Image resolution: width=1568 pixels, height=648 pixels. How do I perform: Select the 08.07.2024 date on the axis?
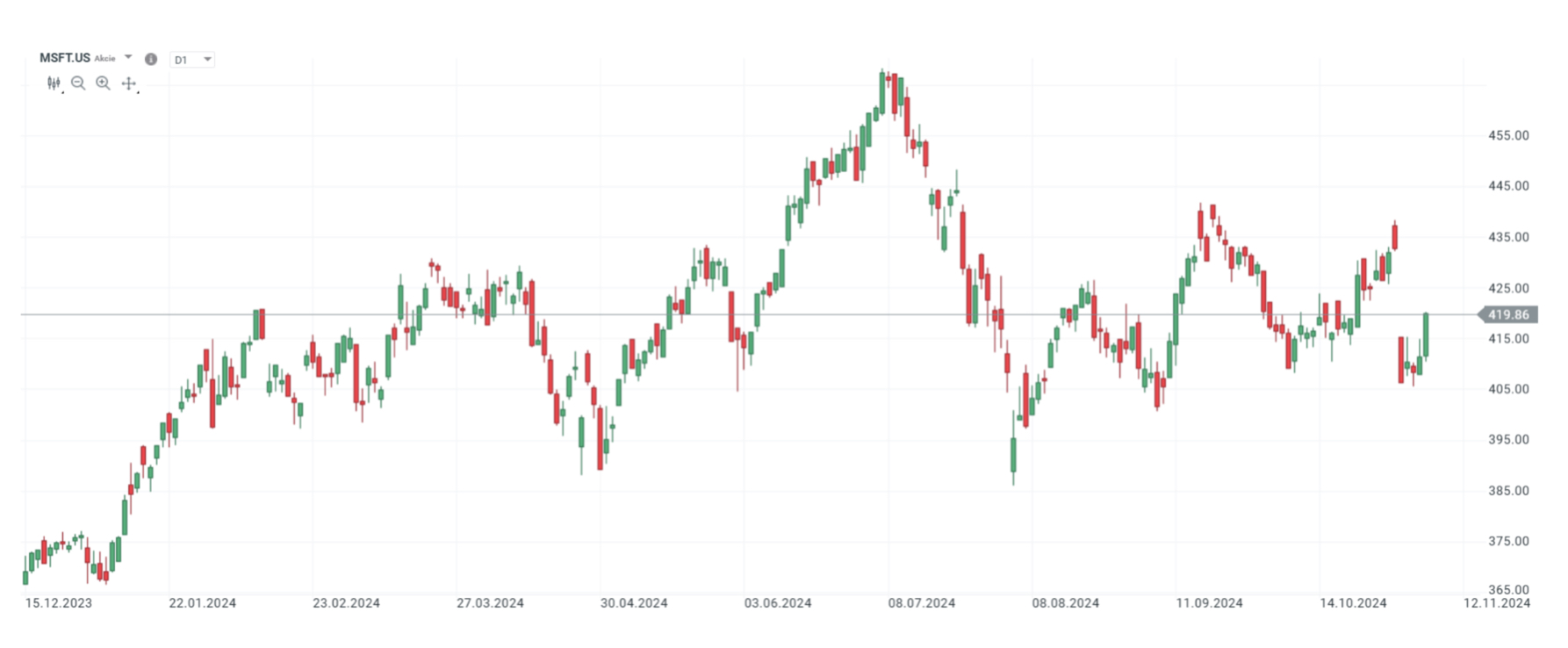[x=921, y=603]
